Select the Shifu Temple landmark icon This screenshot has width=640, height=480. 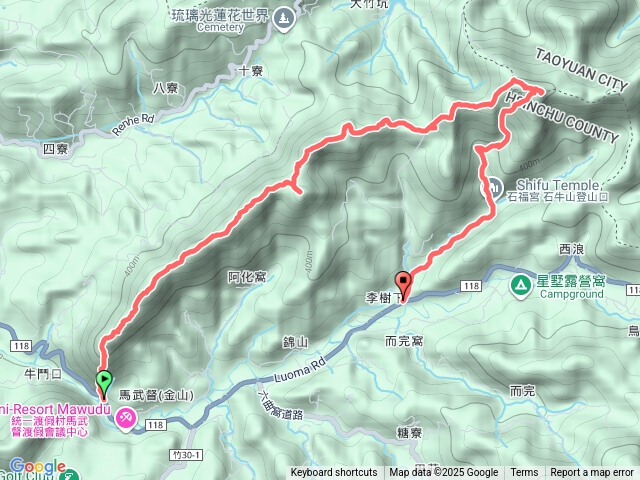click(493, 189)
